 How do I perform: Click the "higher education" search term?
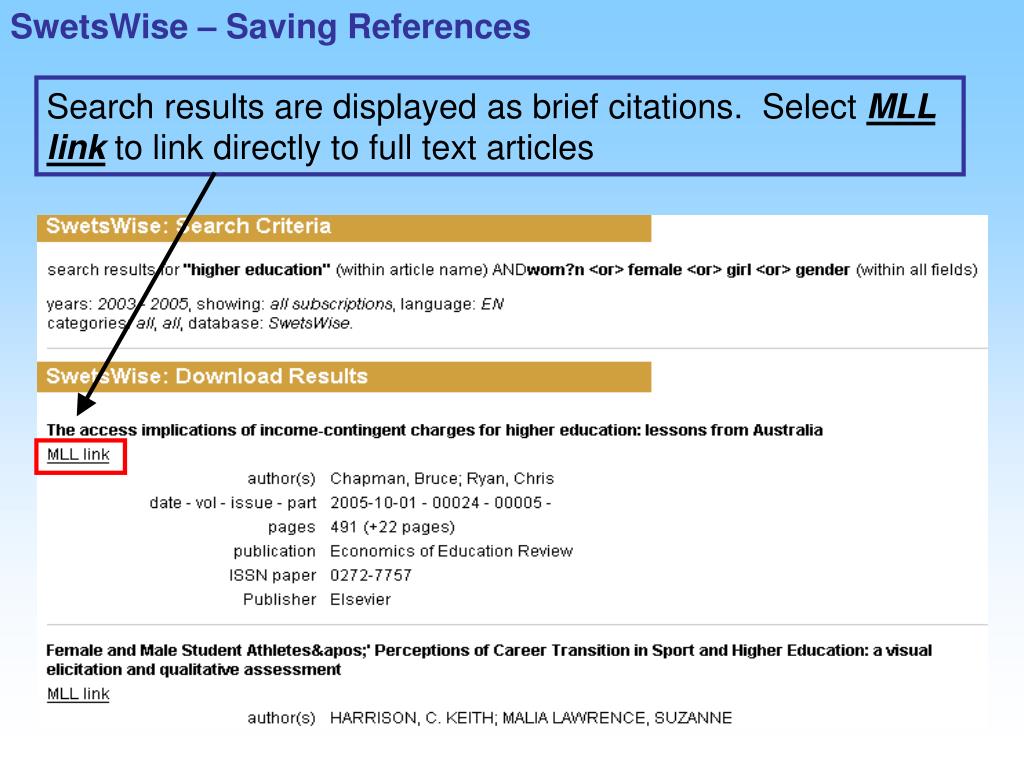pos(257,270)
